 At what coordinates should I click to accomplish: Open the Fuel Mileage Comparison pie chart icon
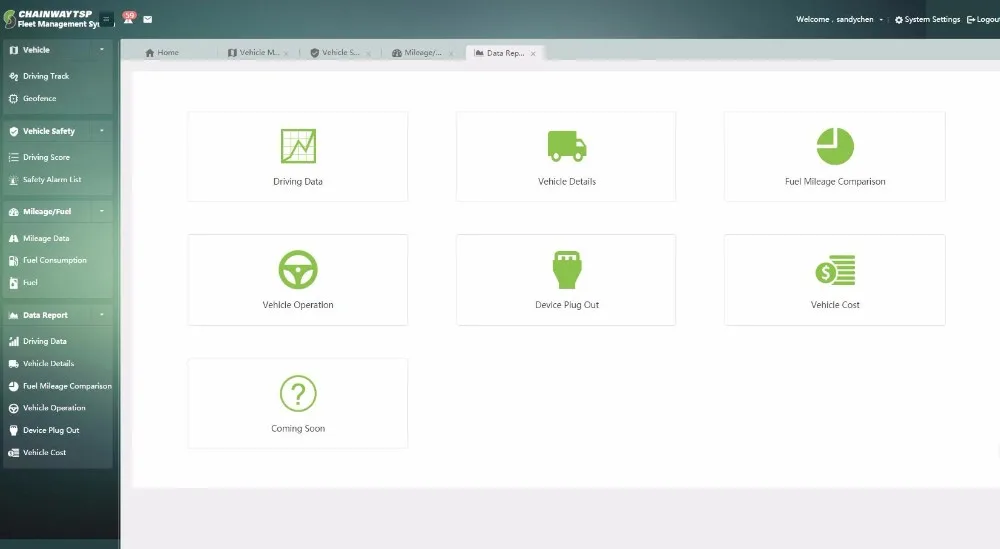(835, 146)
